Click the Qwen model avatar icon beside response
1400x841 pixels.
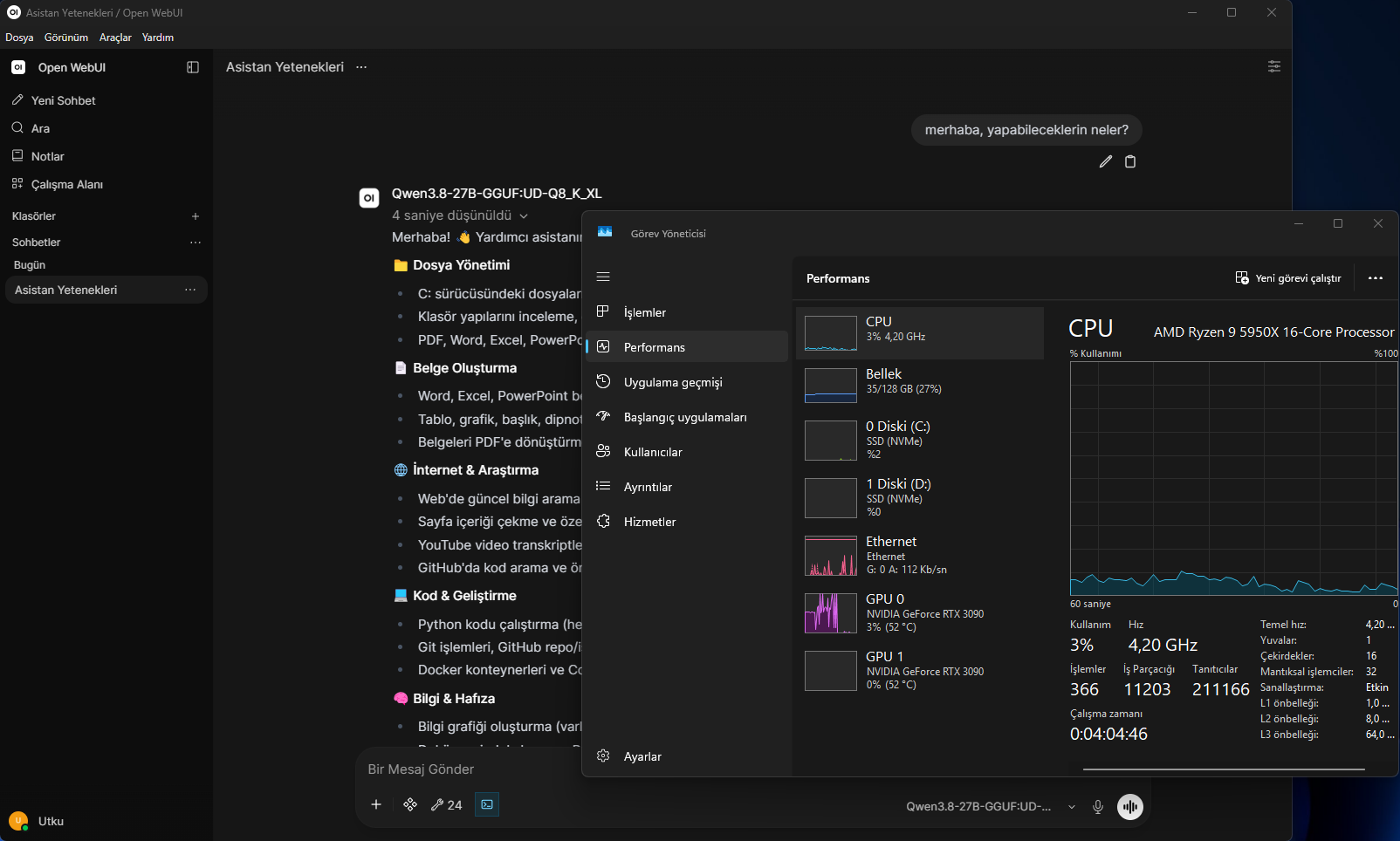(369, 198)
